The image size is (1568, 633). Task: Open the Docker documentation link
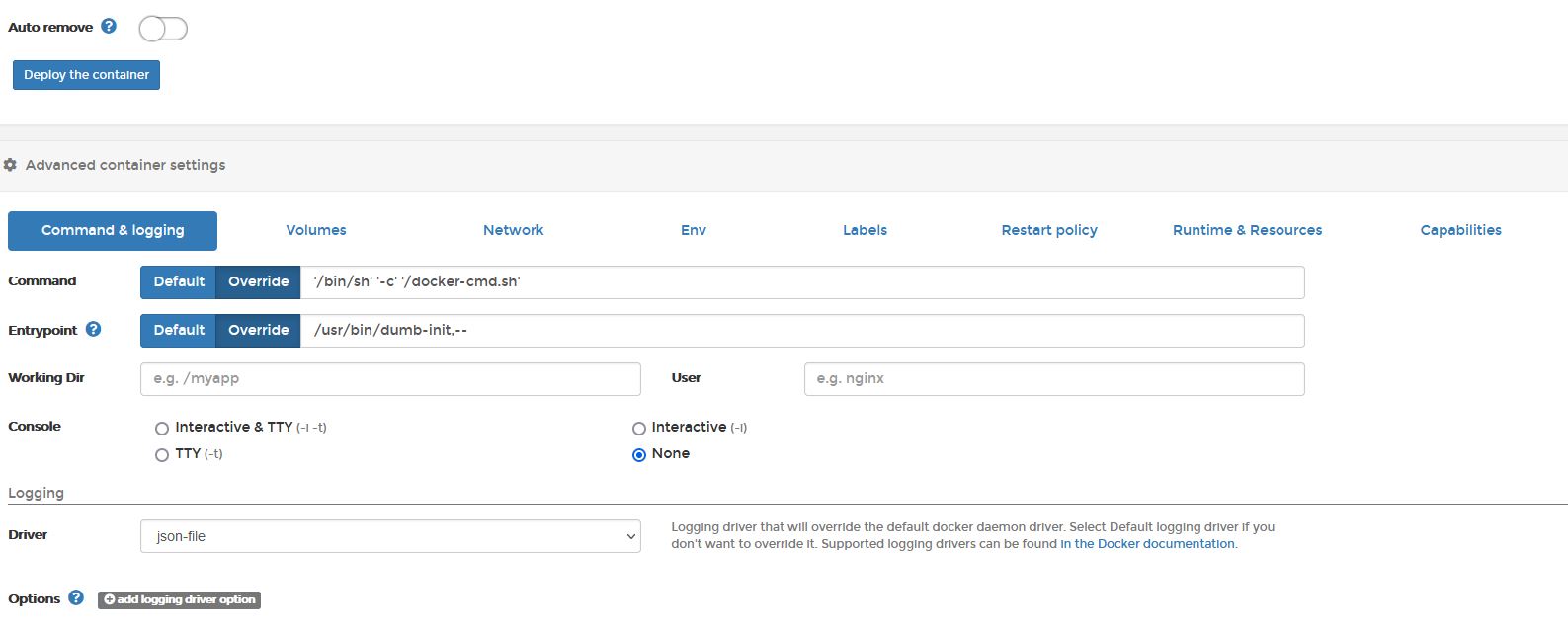click(x=1147, y=544)
